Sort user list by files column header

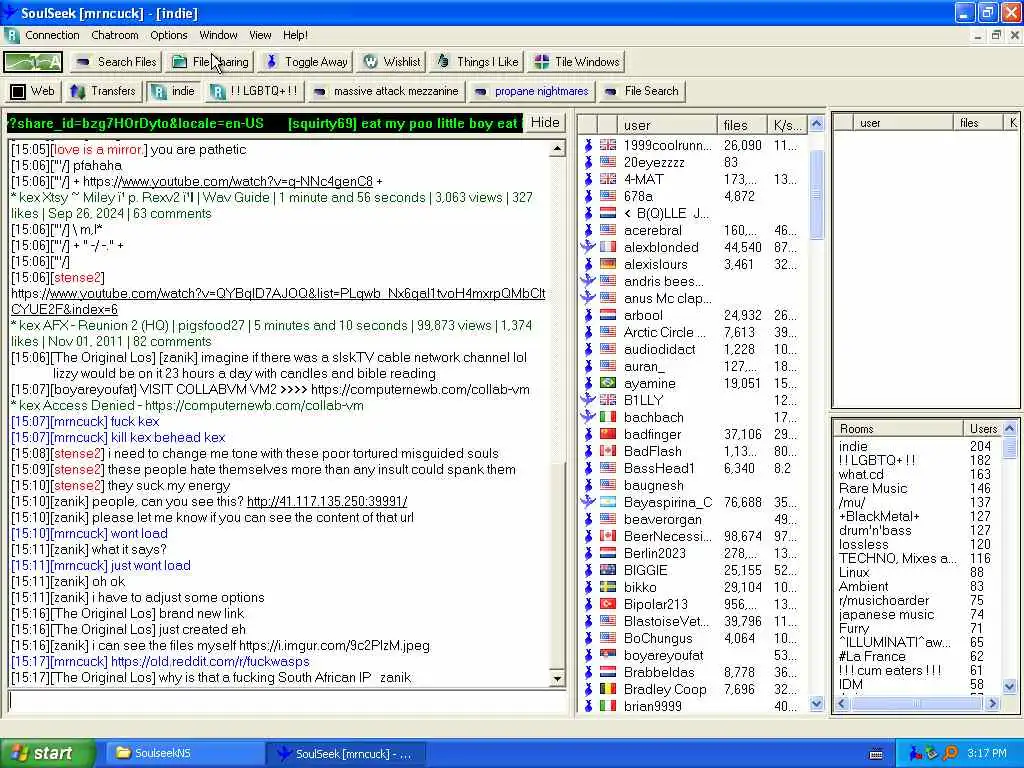click(742, 125)
